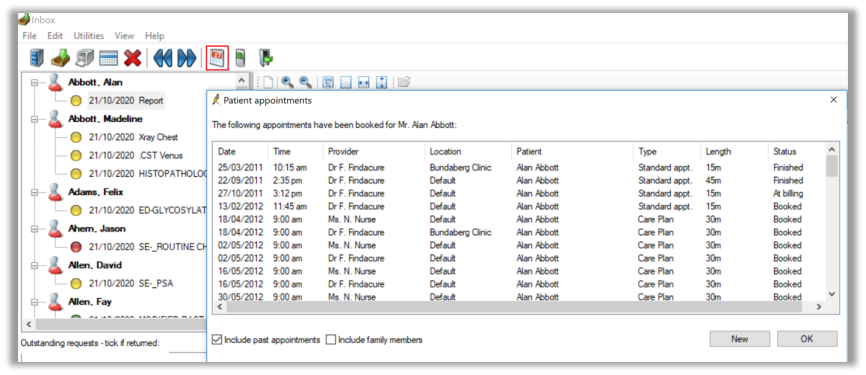866x375 pixels.
Task: Open the View menu
Action: pyautogui.click(x=124, y=35)
